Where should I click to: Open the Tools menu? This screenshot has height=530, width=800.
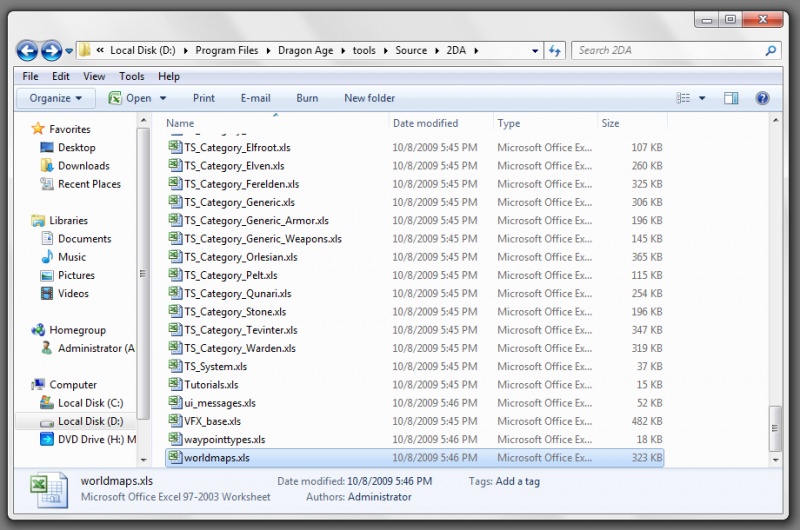[131, 76]
